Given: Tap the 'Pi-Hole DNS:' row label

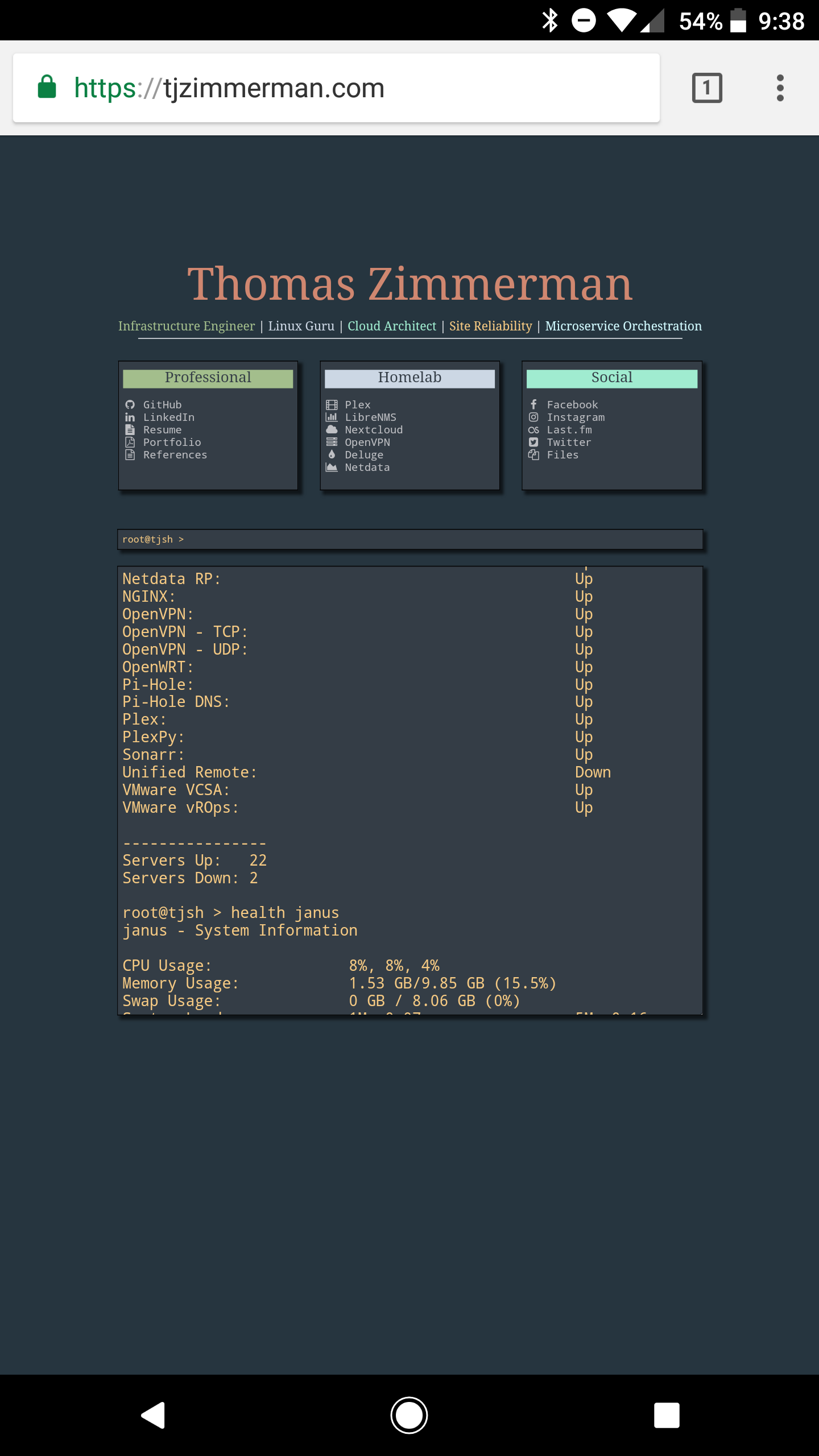Looking at the screenshot, I should 176,702.
